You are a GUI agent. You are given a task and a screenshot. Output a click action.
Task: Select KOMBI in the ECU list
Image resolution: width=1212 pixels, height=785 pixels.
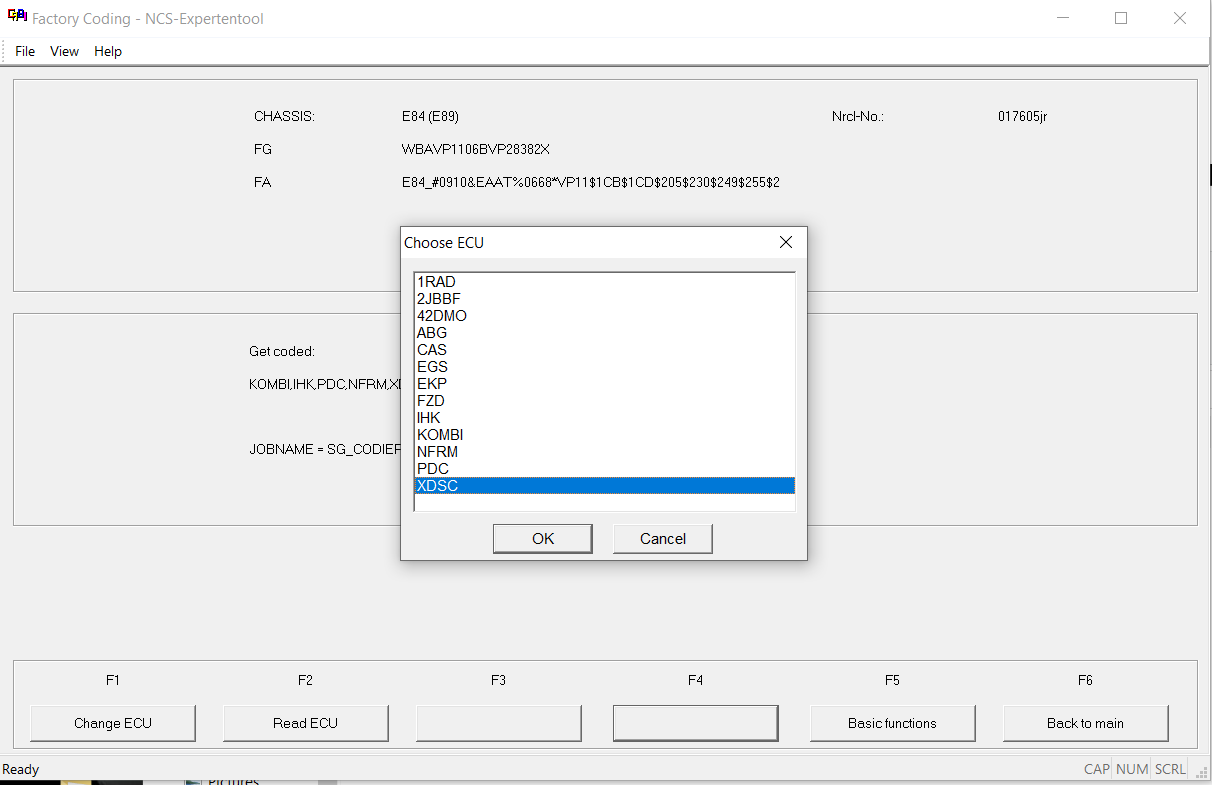pyautogui.click(x=604, y=435)
